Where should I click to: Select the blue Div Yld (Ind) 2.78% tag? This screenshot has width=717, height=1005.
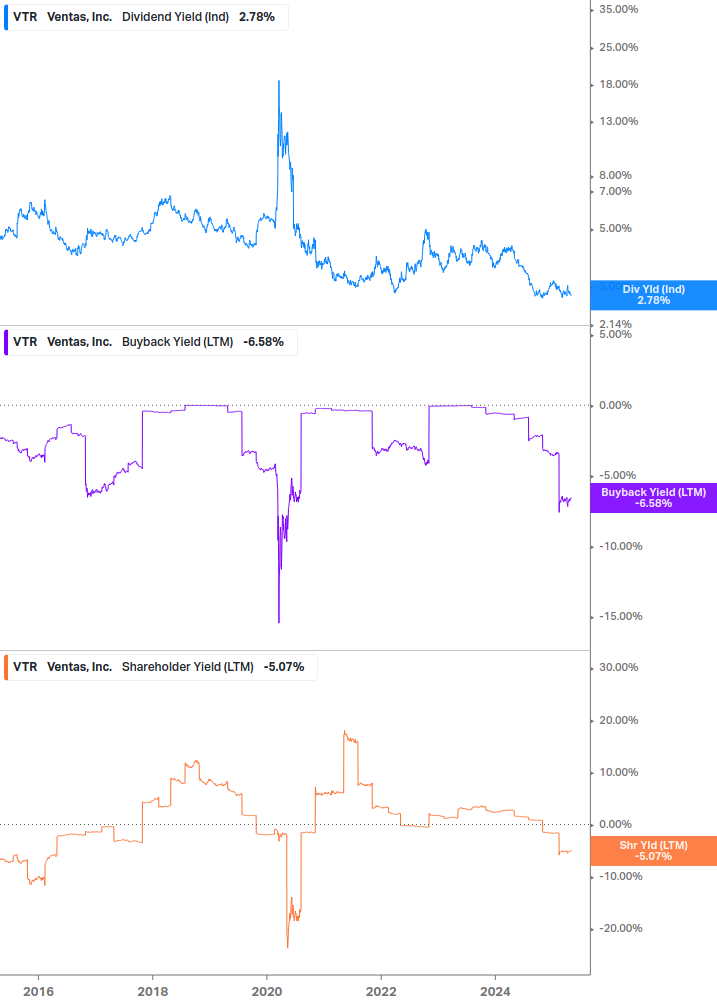point(654,295)
